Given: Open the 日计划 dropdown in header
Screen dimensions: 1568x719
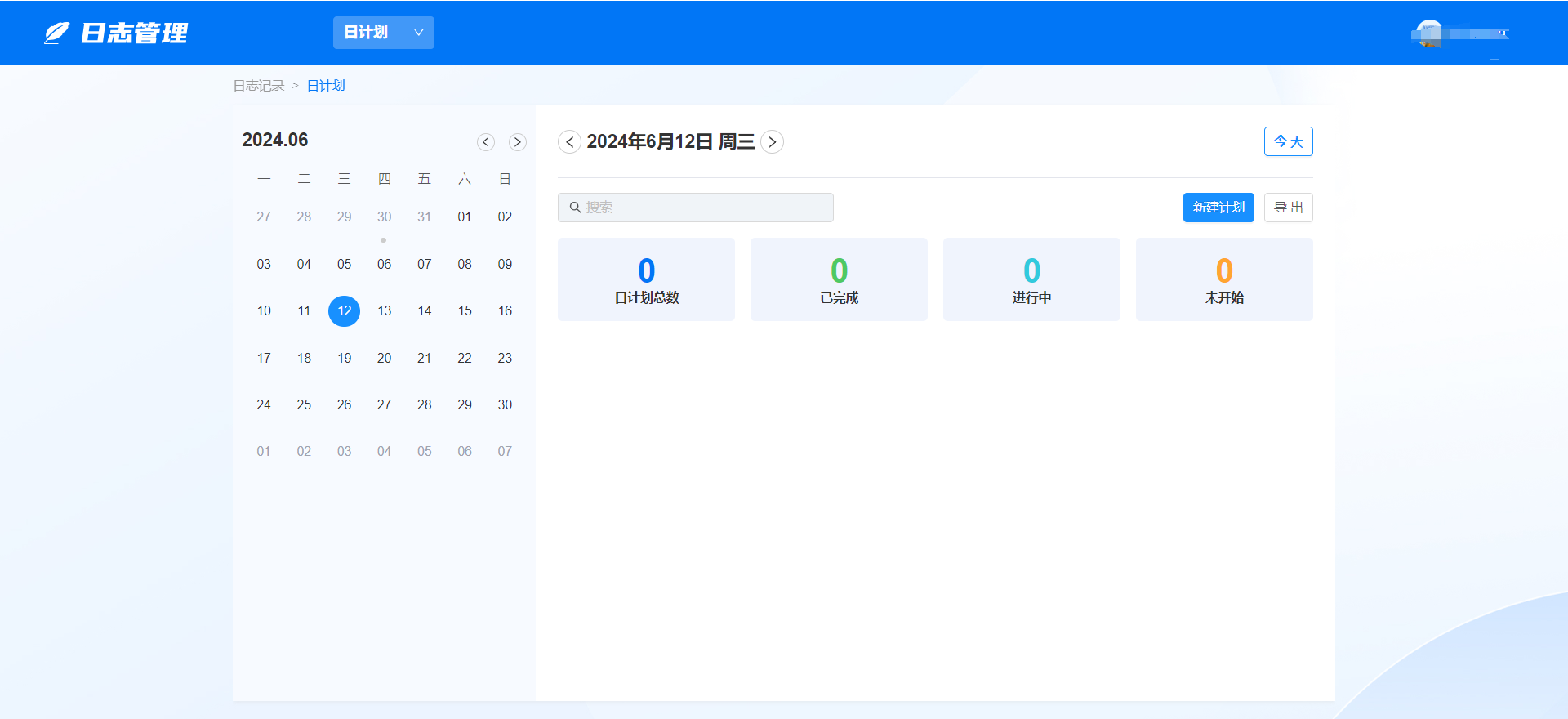Looking at the screenshot, I should (x=384, y=33).
